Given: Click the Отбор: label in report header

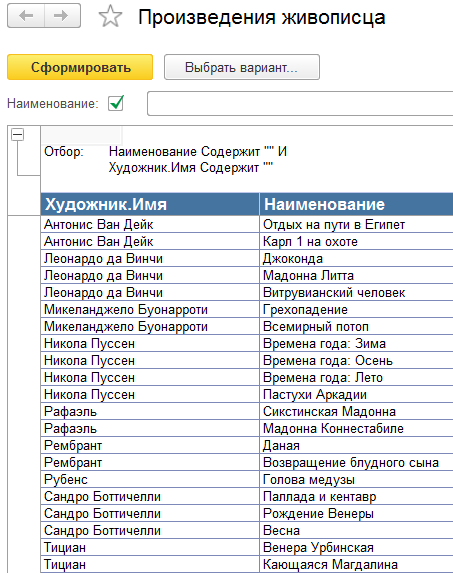Looking at the screenshot, I should click(x=64, y=151).
